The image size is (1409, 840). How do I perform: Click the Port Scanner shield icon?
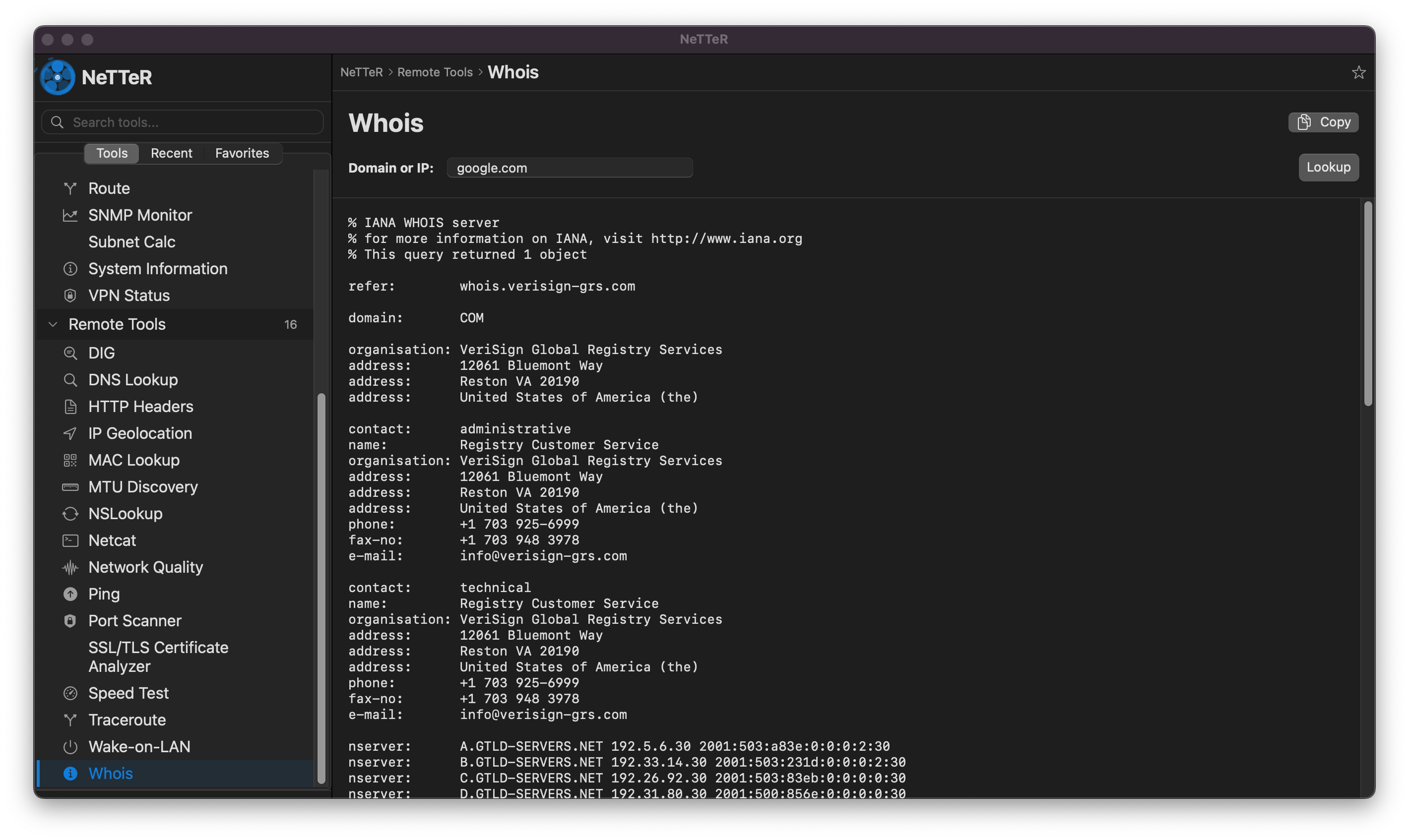70,621
